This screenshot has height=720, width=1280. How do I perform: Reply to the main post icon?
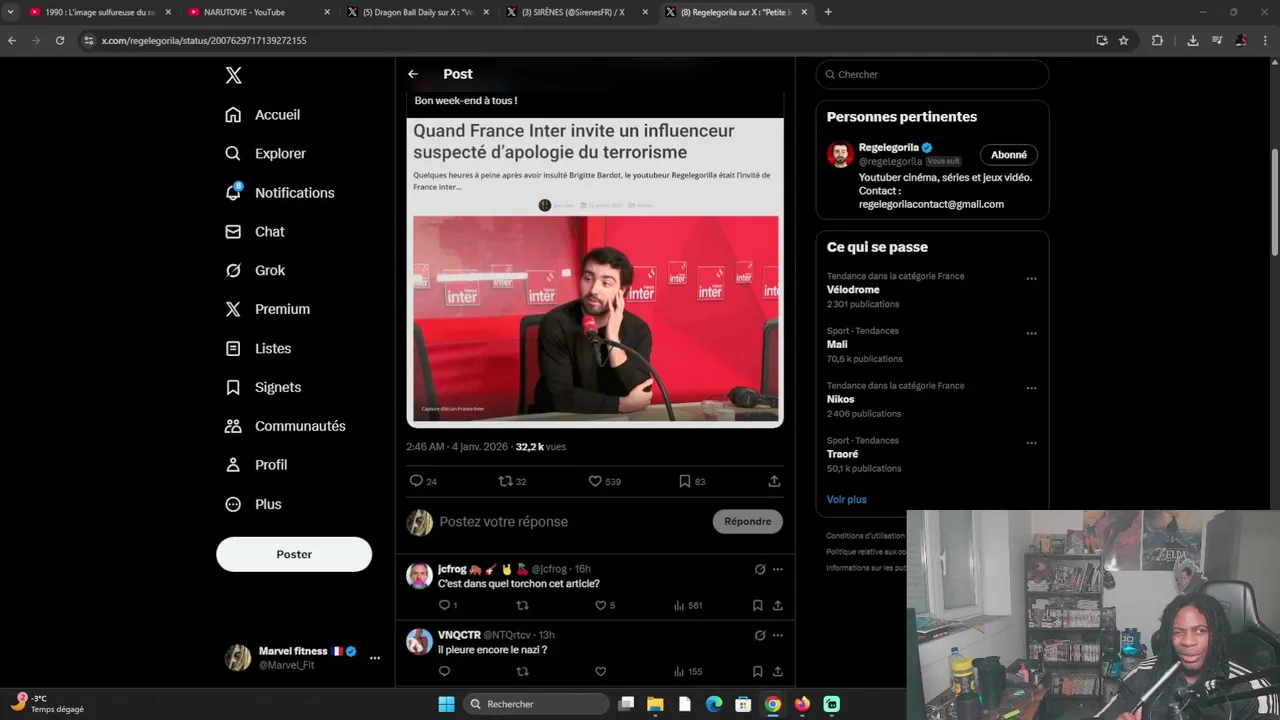coord(416,481)
